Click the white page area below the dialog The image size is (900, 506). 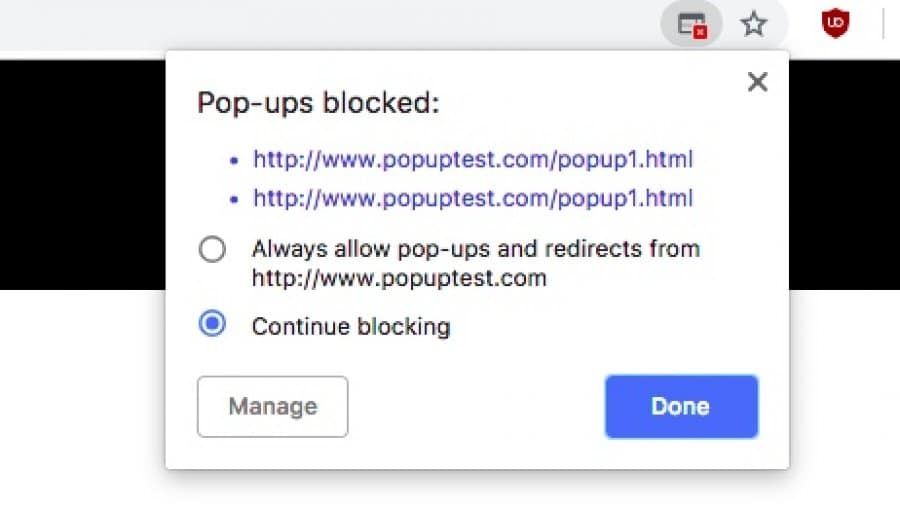pyautogui.click(x=450, y=488)
